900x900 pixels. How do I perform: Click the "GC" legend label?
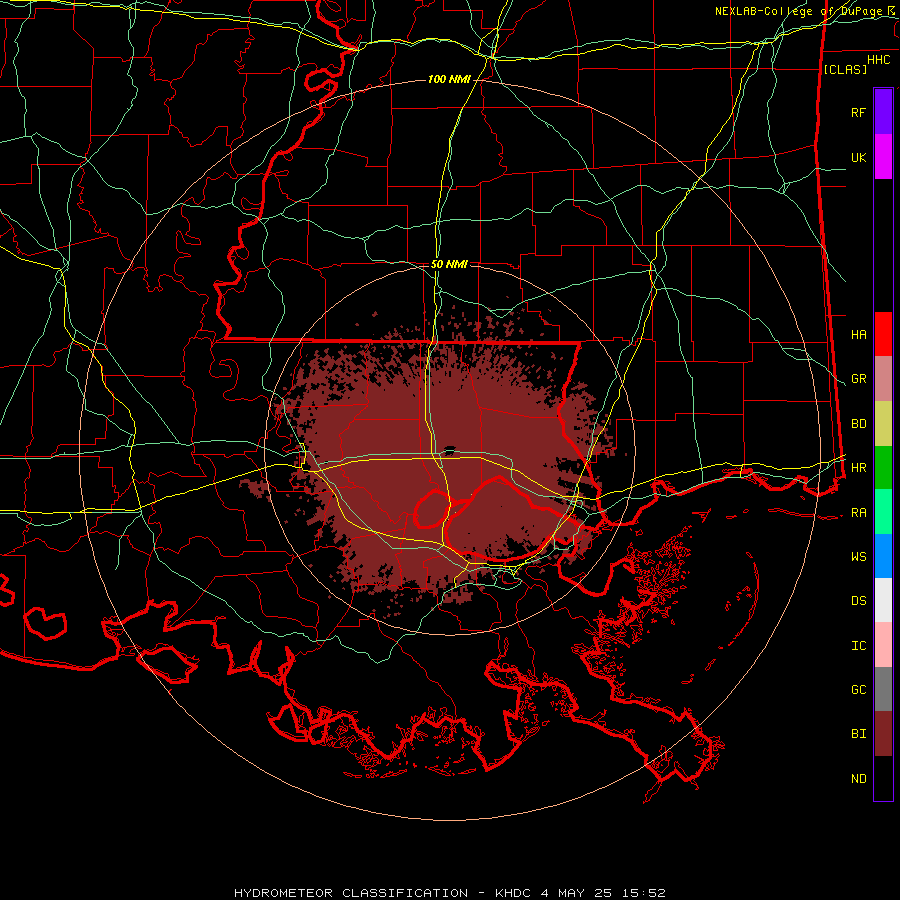coord(858,690)
